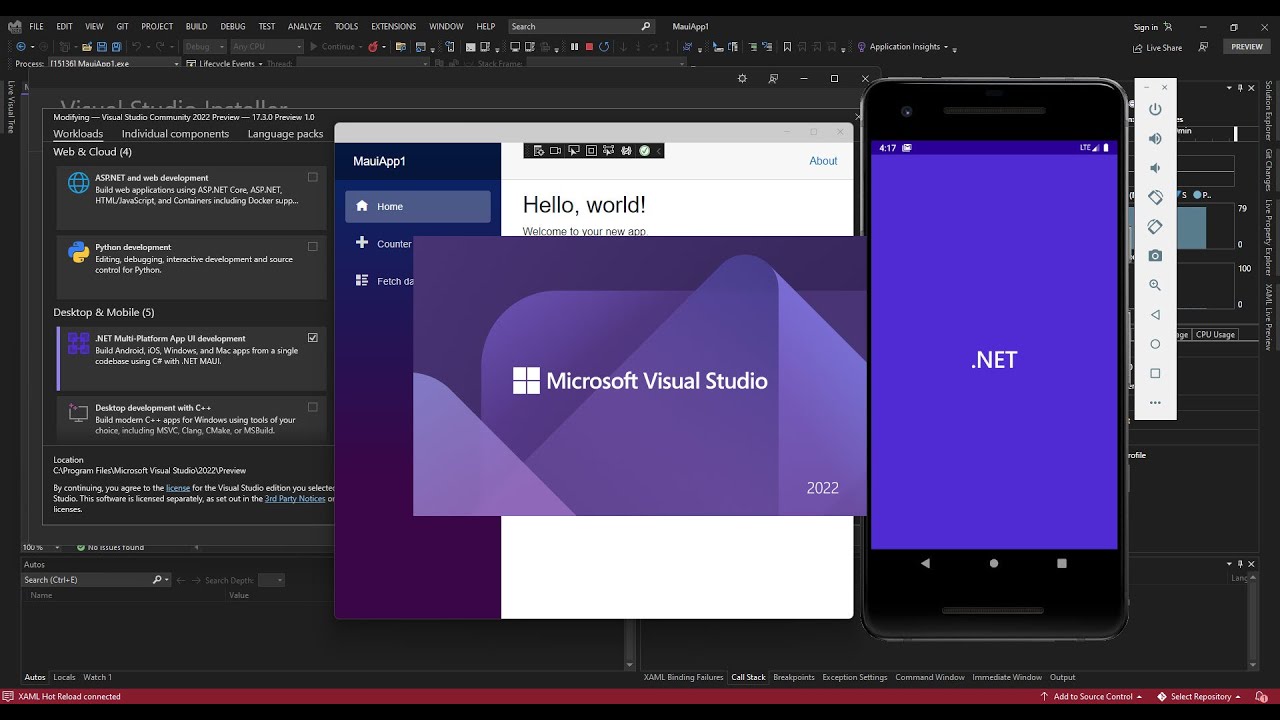Open the FILE menu
The image size is (1280, 720).
(x=36, y=26)
